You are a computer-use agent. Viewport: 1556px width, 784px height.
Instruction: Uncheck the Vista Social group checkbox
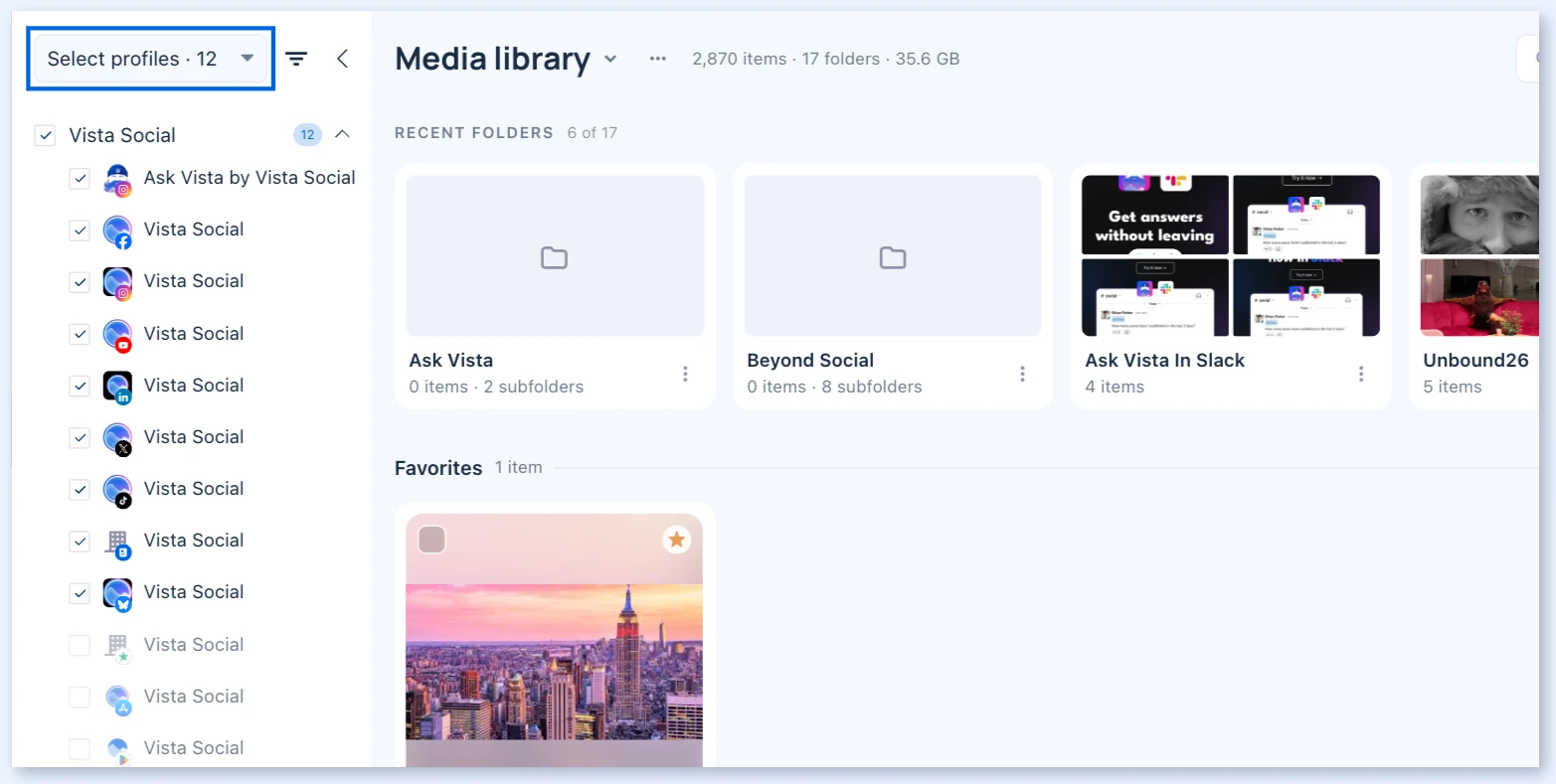click(45, 135)
